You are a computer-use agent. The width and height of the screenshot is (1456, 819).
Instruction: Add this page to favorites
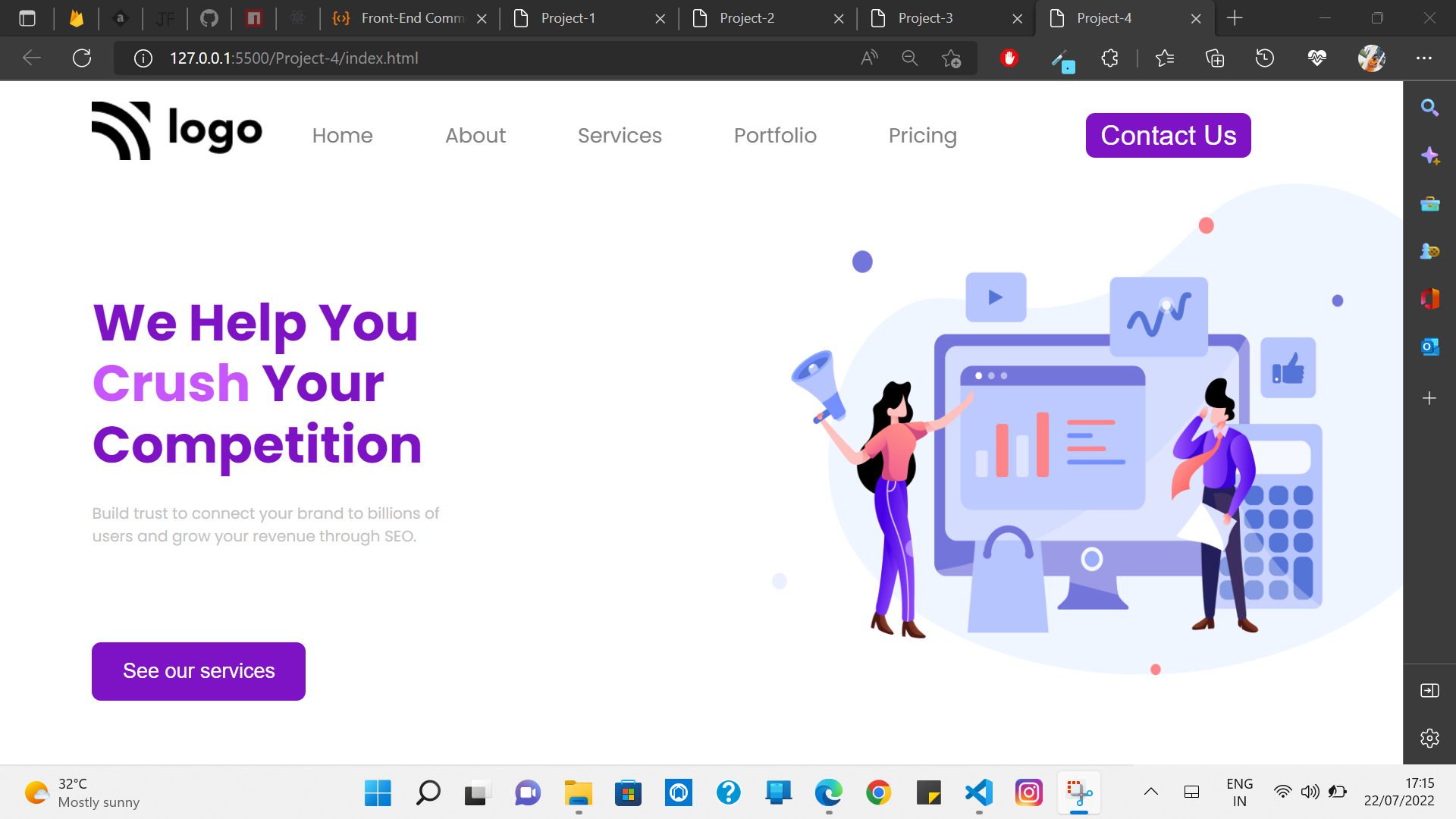pos(951,58)
